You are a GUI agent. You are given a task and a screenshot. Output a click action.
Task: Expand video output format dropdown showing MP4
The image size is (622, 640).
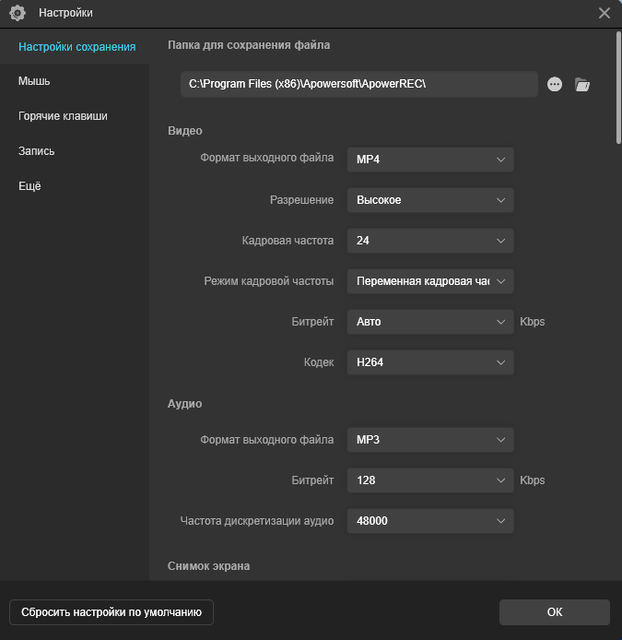coord(430,160)
